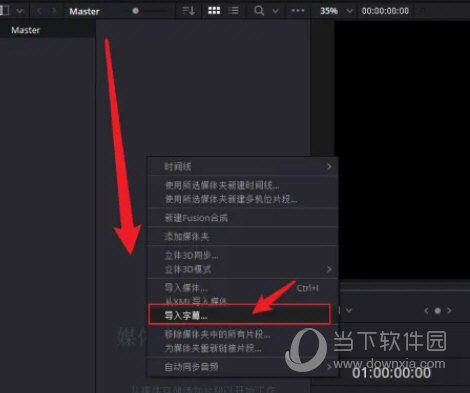This screenshot has height=393, width=470.
Task: Switch media pool to thumbnail grid view
Action: tap(214, 11)
